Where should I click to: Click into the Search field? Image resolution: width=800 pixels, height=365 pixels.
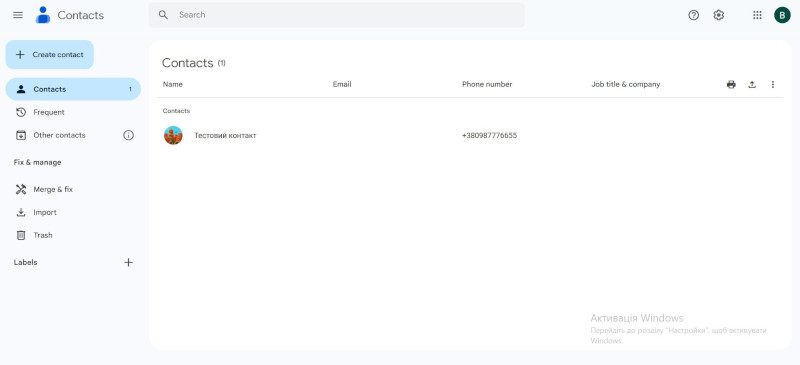[336, 15]
